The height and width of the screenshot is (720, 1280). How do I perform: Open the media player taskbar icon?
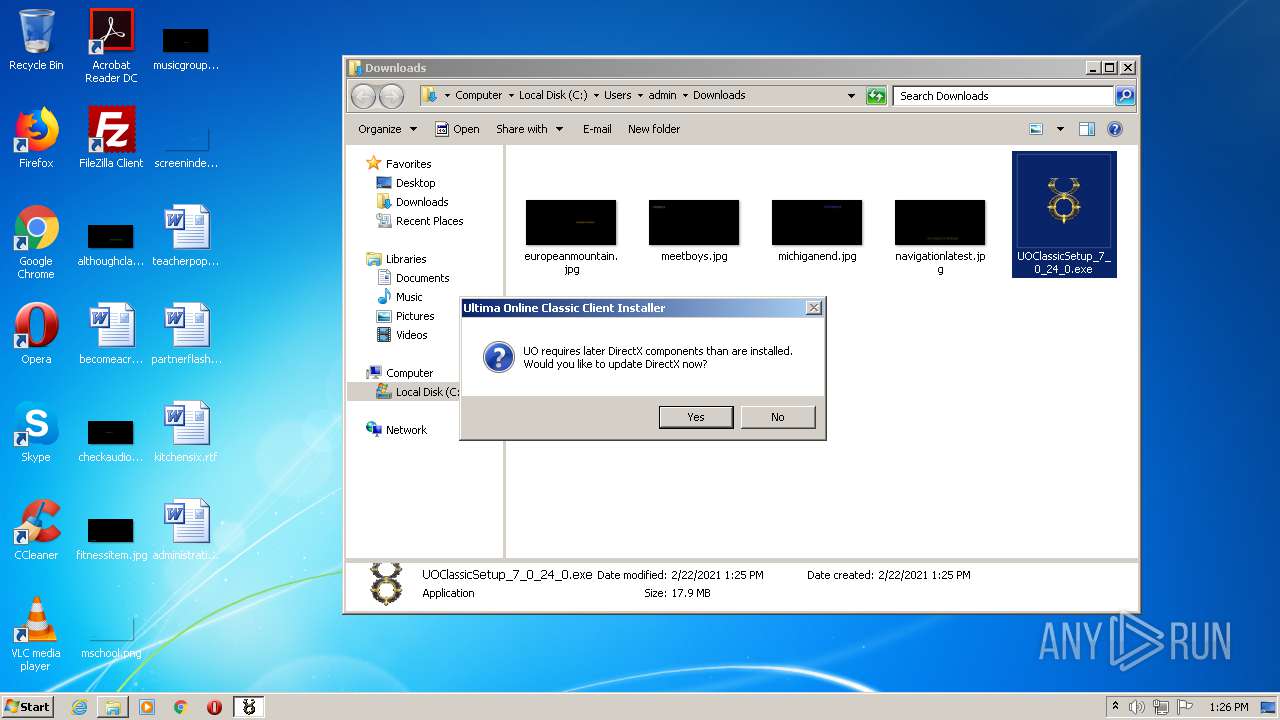pos(147,707)
